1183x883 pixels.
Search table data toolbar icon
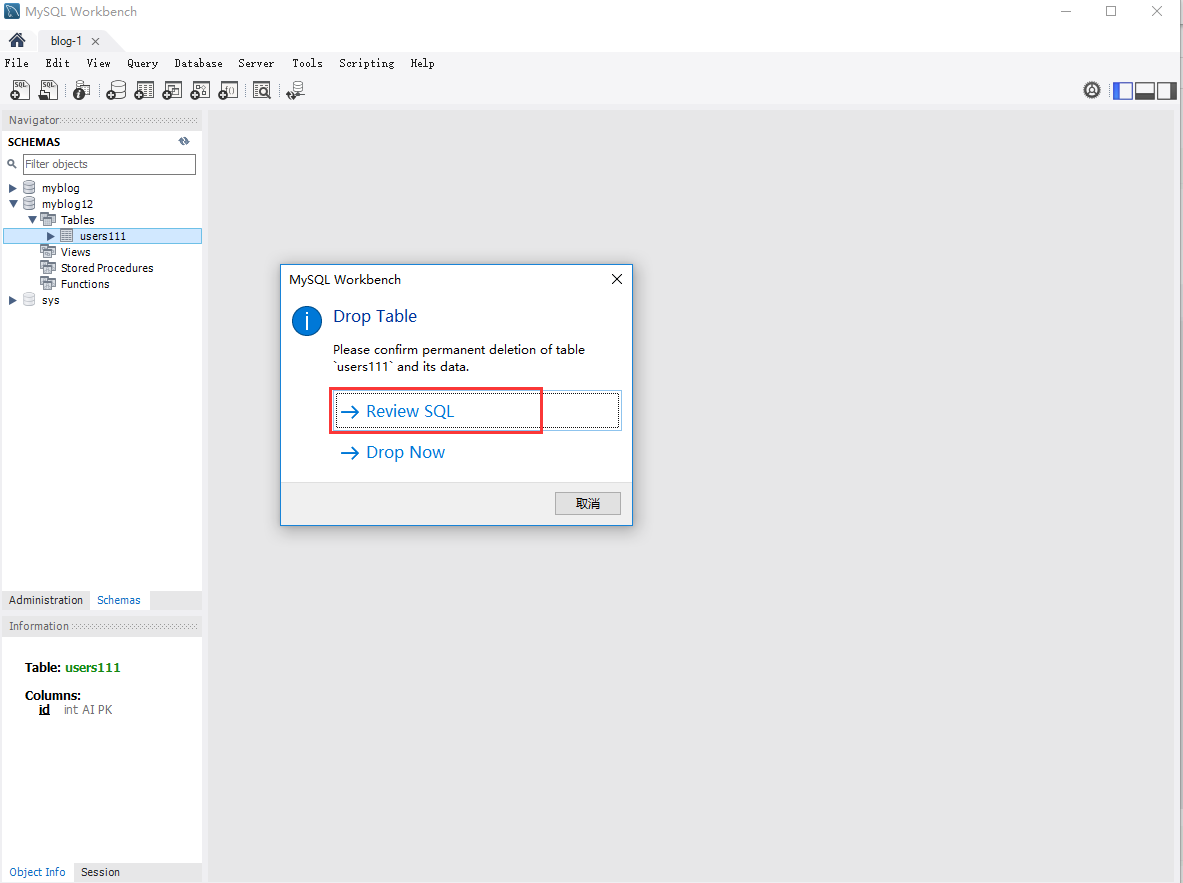(262, 91)
